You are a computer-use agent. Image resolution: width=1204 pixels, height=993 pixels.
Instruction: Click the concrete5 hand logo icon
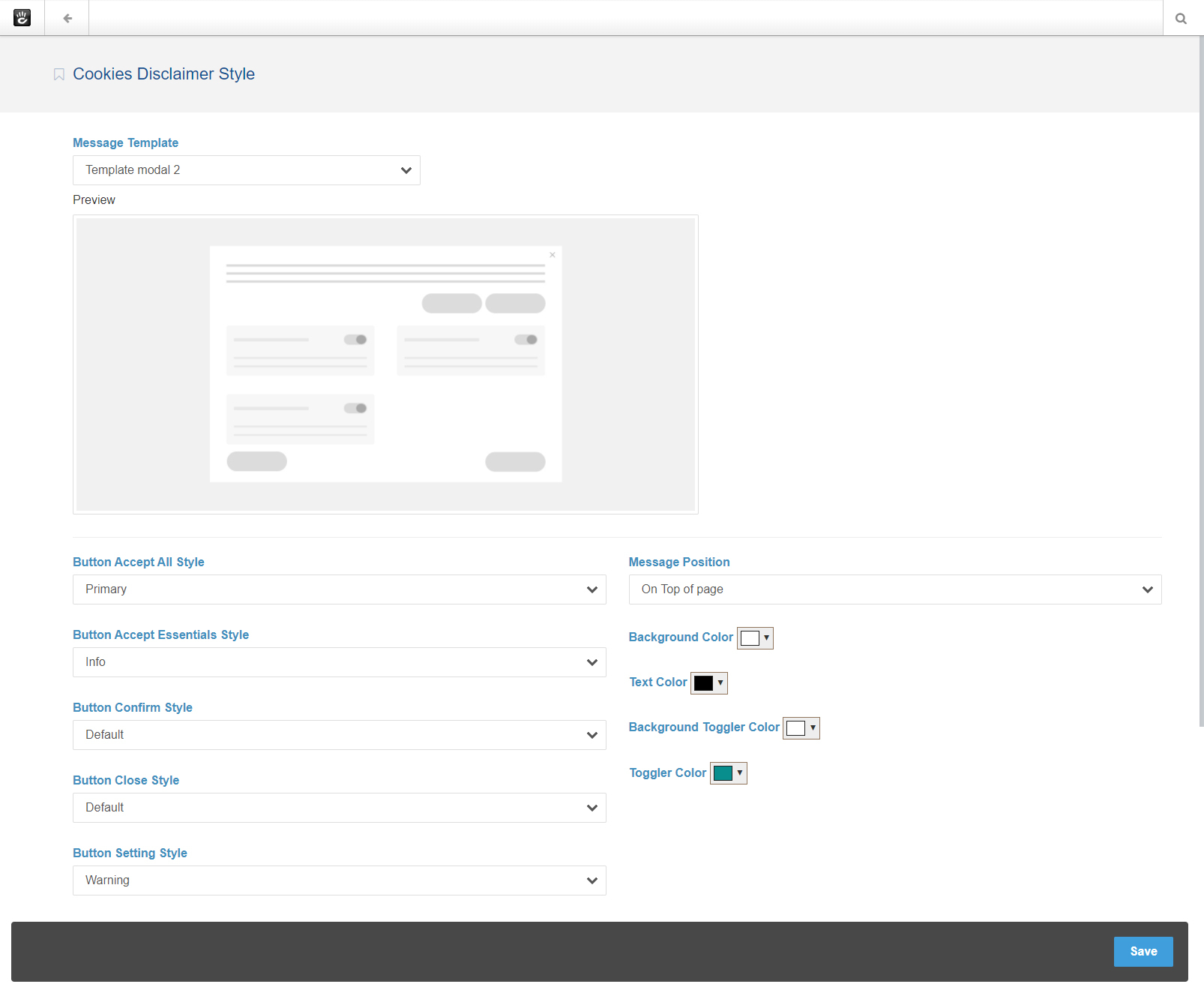pos(22,18)
